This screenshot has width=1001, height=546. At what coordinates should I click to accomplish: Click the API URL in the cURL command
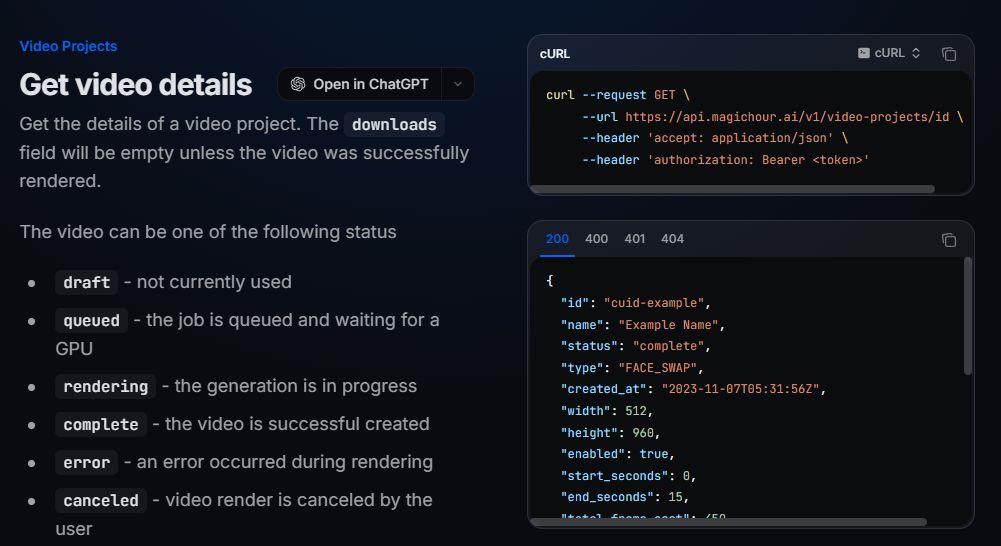[787, 117]
